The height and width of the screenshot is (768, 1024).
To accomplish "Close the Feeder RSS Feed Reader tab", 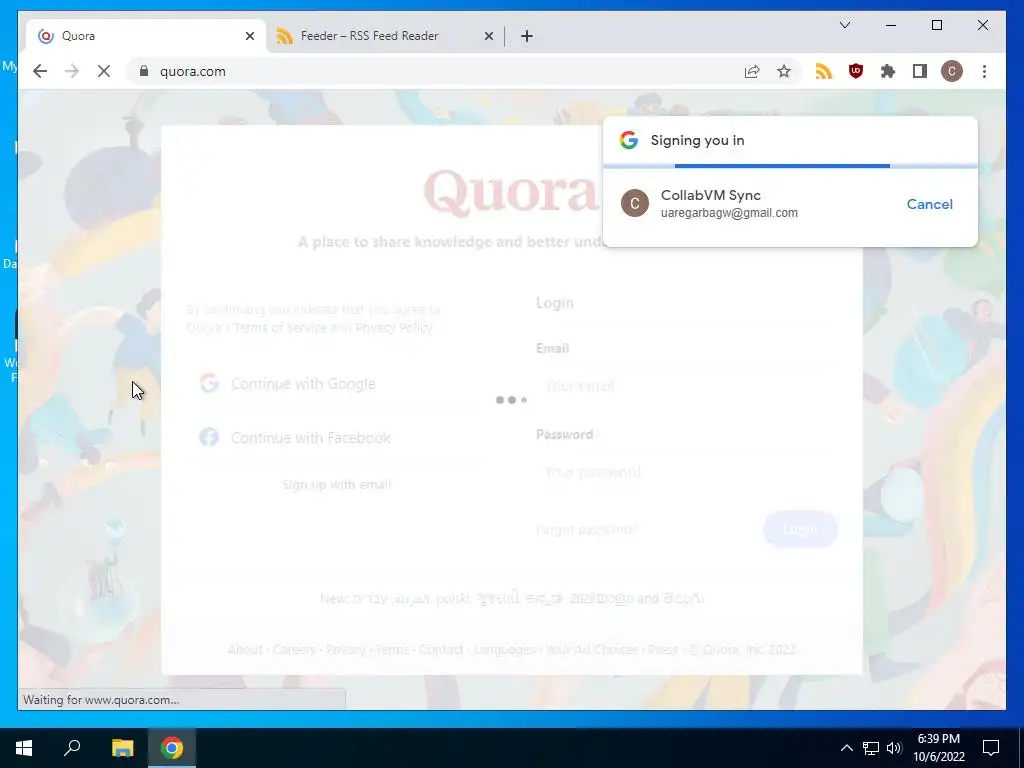I will tap(488, 36).
